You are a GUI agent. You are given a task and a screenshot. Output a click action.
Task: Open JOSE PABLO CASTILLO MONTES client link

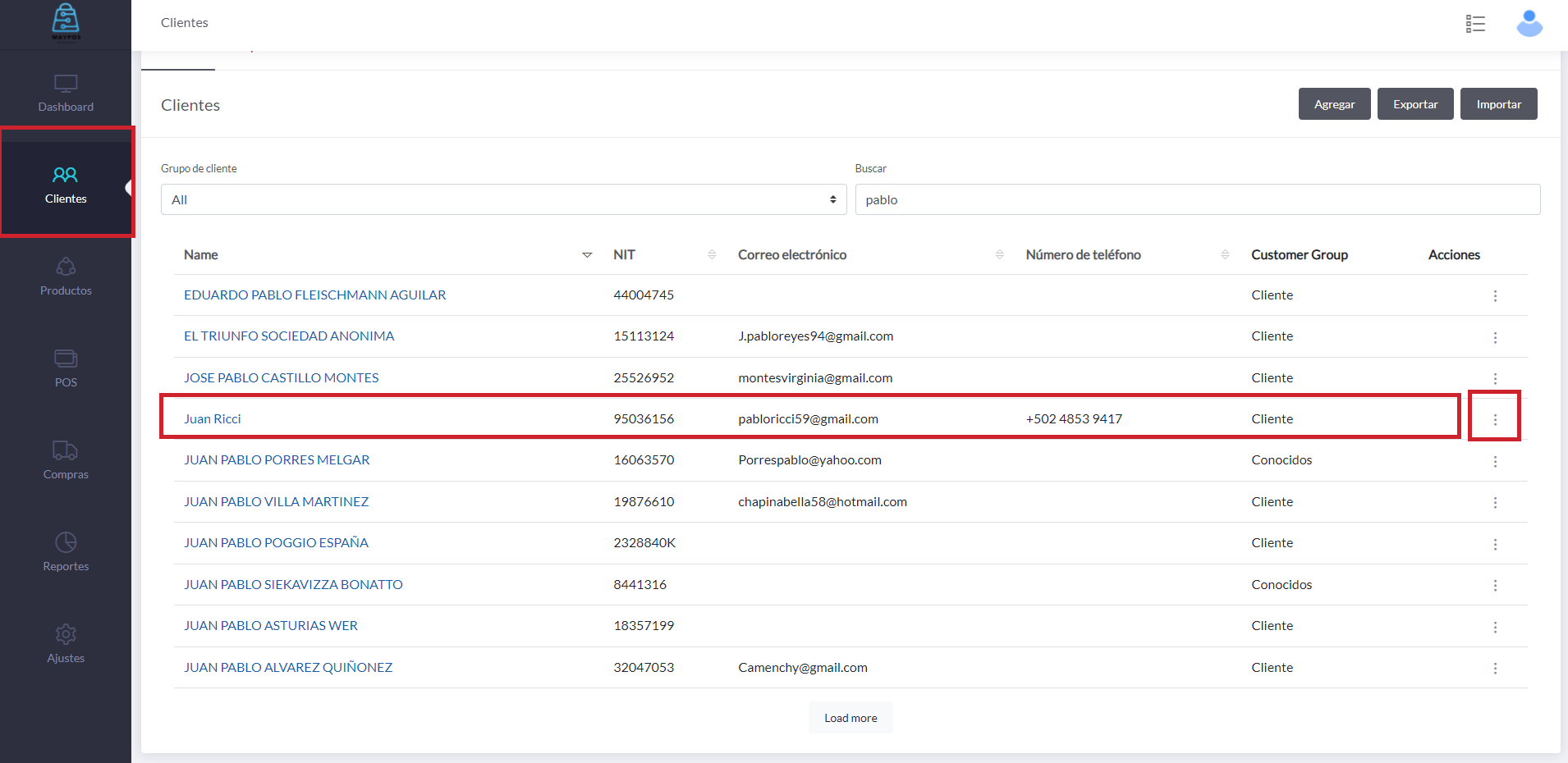[x=281, y=377]
